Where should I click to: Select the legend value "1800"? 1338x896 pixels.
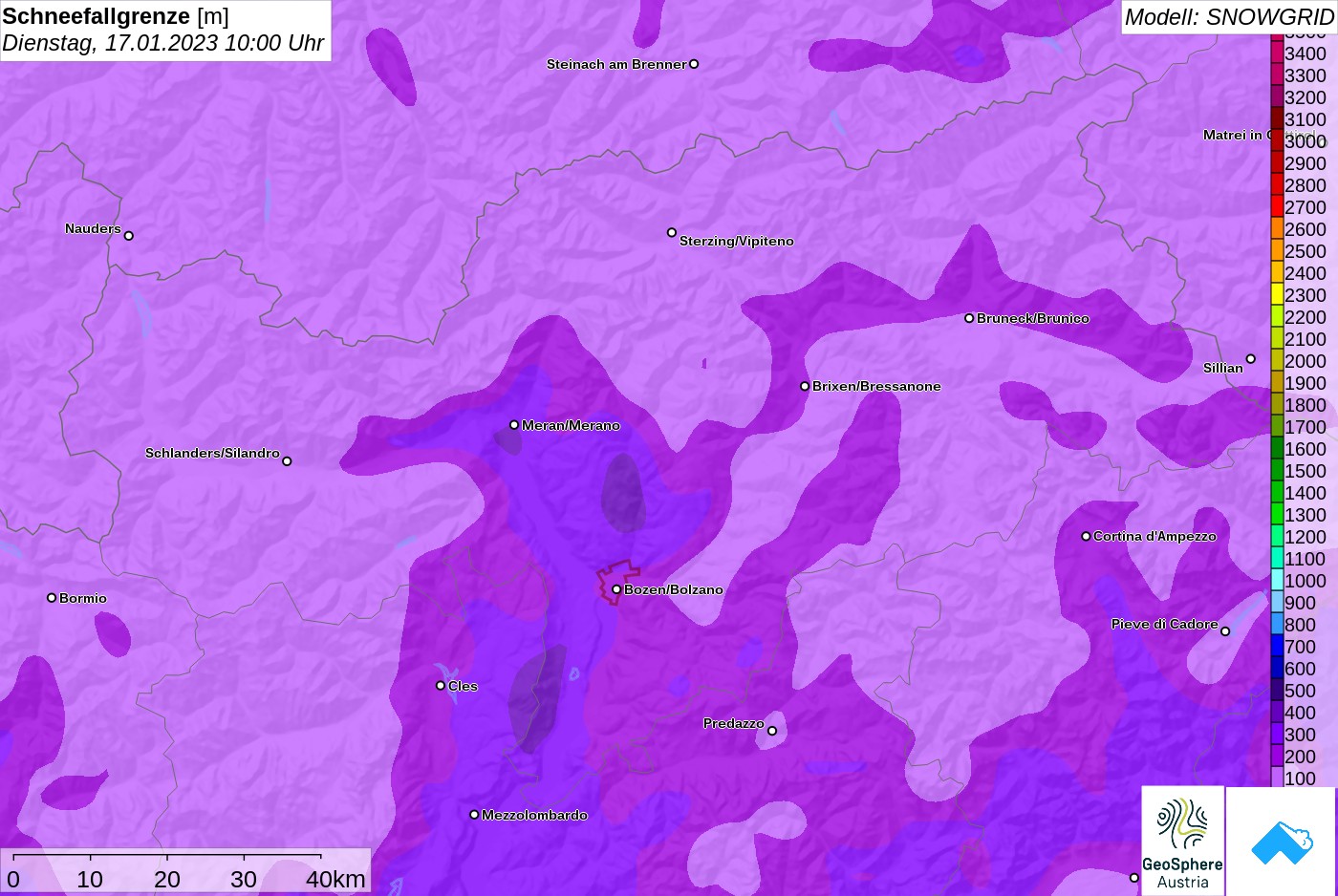click(x=1306, y=405)
